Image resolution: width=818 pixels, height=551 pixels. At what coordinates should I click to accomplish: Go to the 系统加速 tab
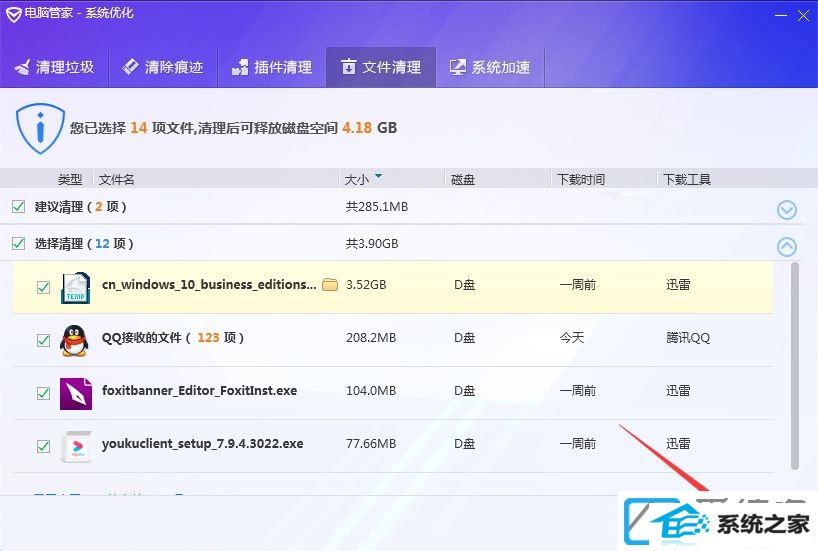coord(490,67)
